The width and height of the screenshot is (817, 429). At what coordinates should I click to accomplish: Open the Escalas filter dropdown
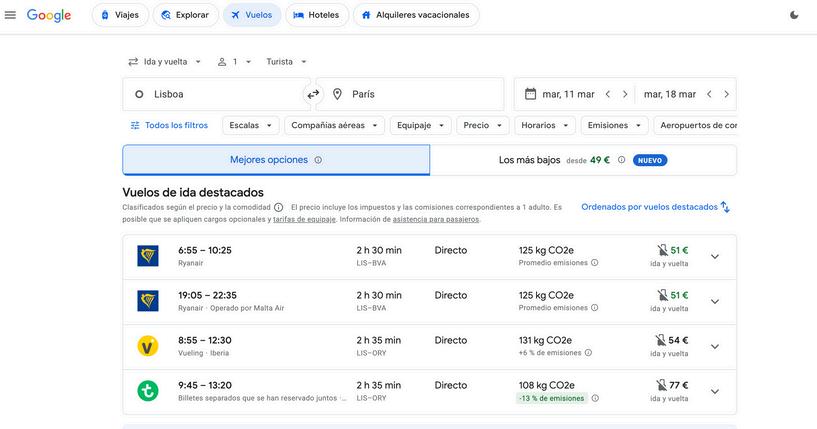point(251,125)
